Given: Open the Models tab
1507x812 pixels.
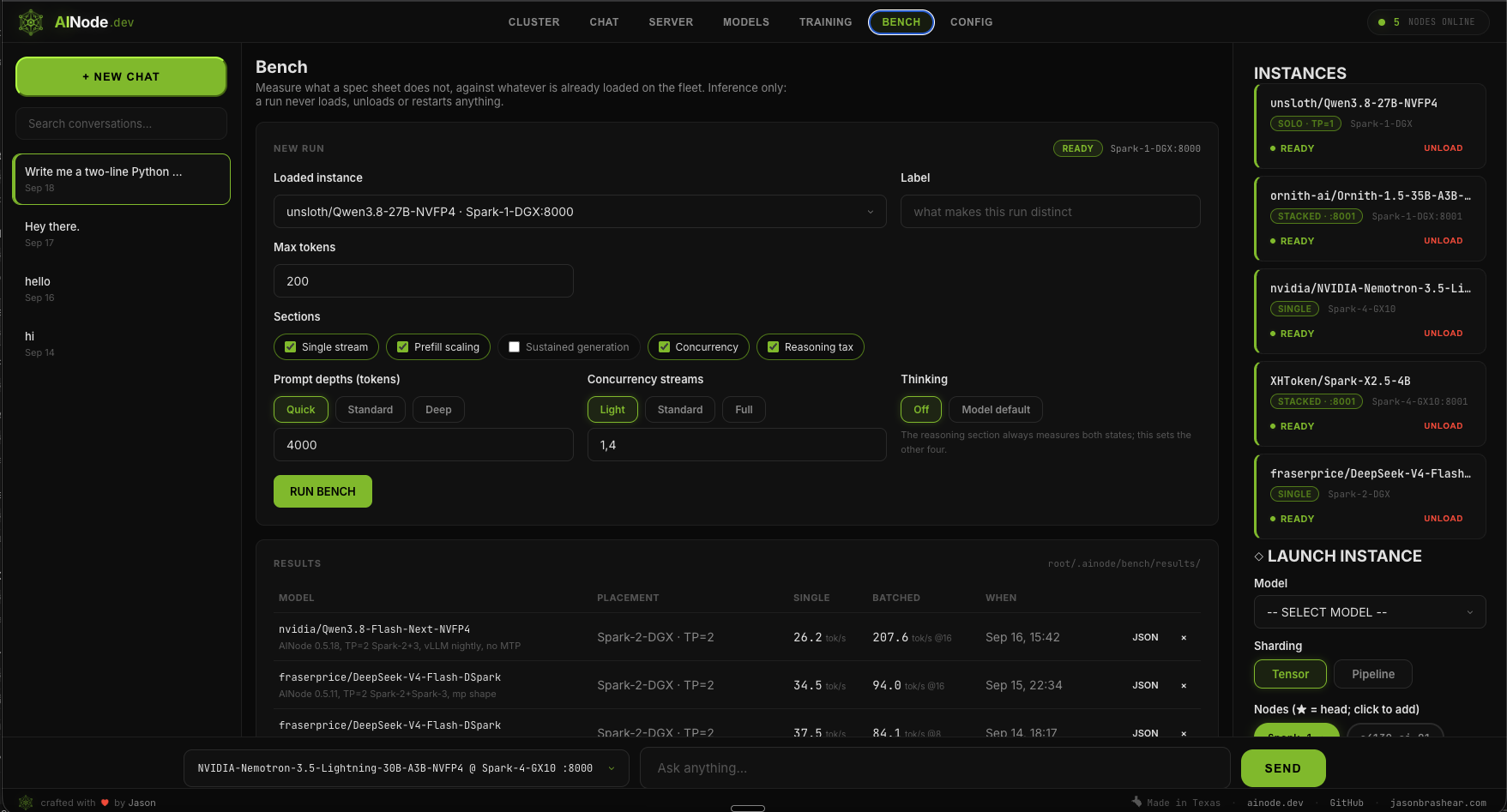Looking at the screenshot, I should tap(746, 22).
